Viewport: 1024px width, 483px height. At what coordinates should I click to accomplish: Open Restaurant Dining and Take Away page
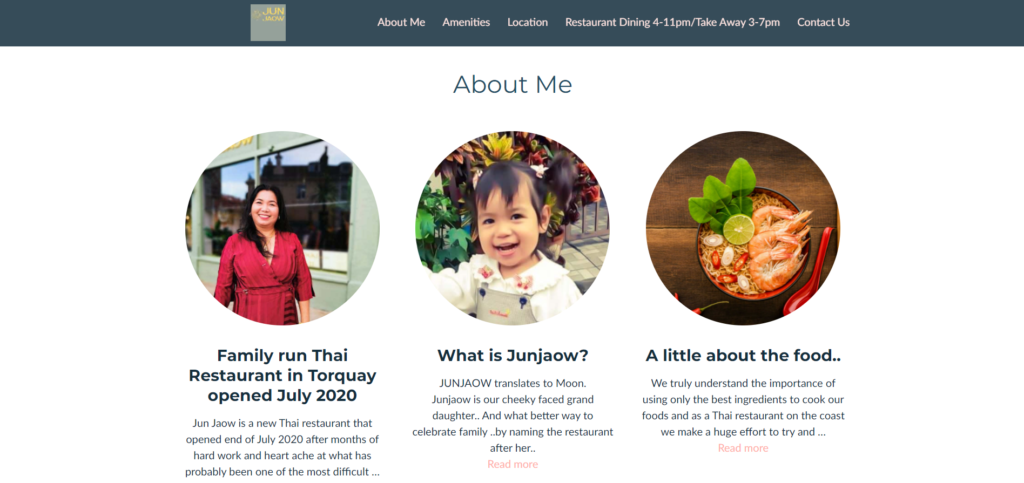672,22
